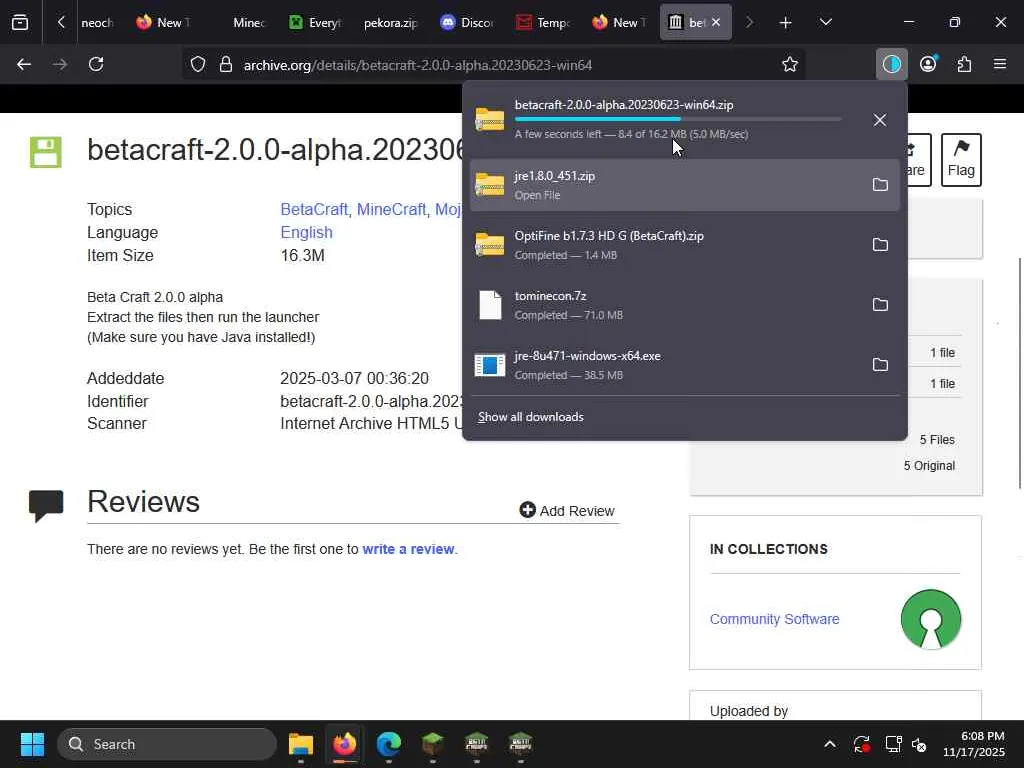Viewport: 1024px width, 768px height.
Task: Show tominecon.7z in its folder
Action: (x=880, y=305)
